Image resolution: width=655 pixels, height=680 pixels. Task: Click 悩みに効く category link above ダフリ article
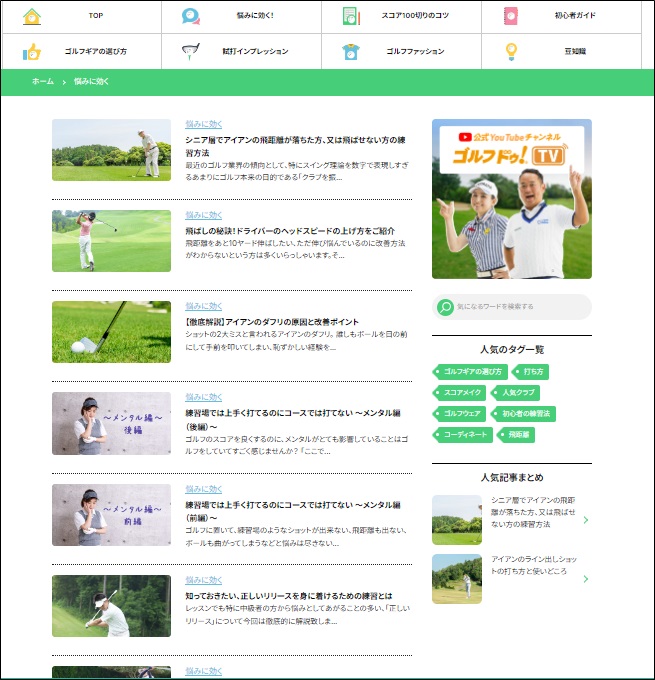click(x=203, y=306)
